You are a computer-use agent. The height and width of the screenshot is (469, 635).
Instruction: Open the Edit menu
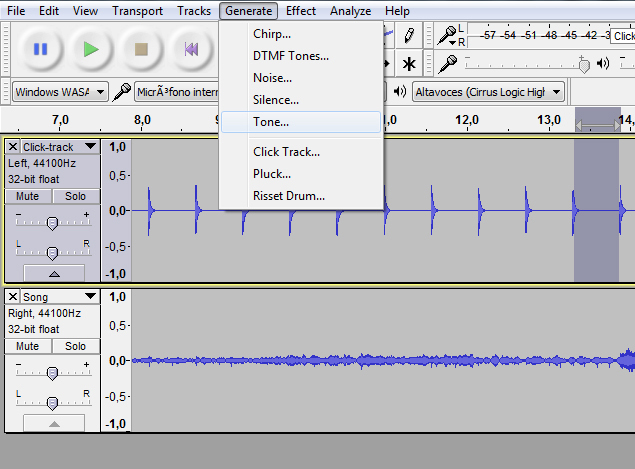(49, 11)
